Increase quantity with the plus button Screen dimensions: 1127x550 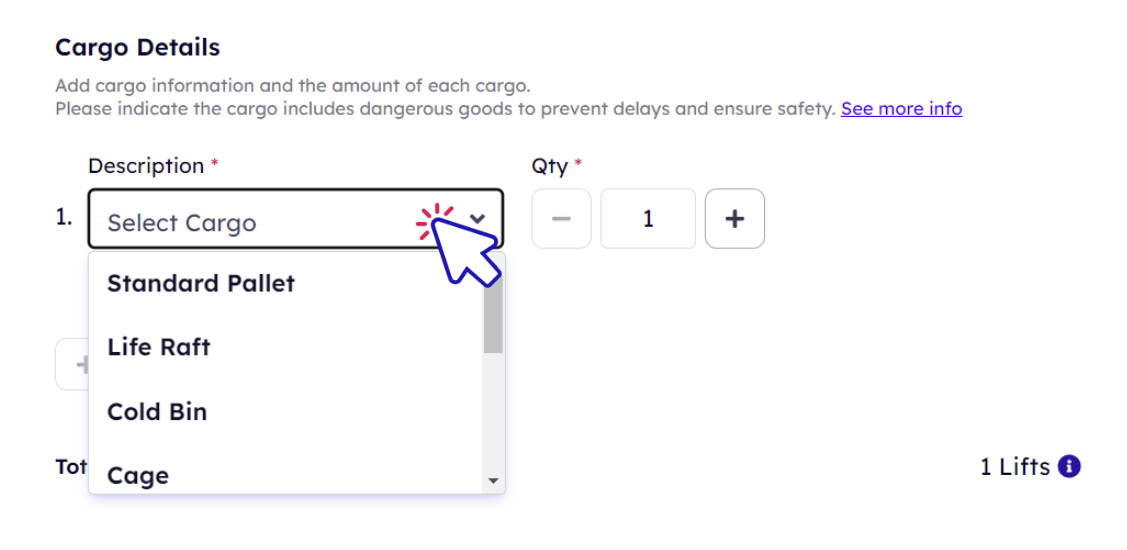click(735, 219)
